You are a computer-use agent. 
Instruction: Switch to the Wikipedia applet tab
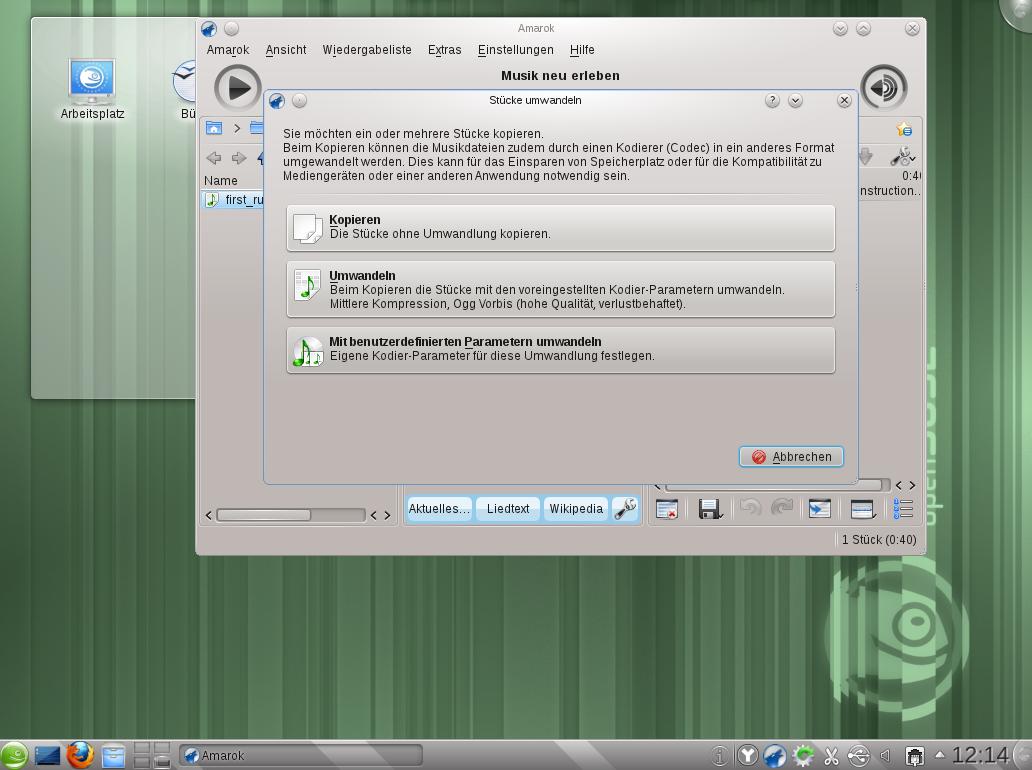click(576, 509)
